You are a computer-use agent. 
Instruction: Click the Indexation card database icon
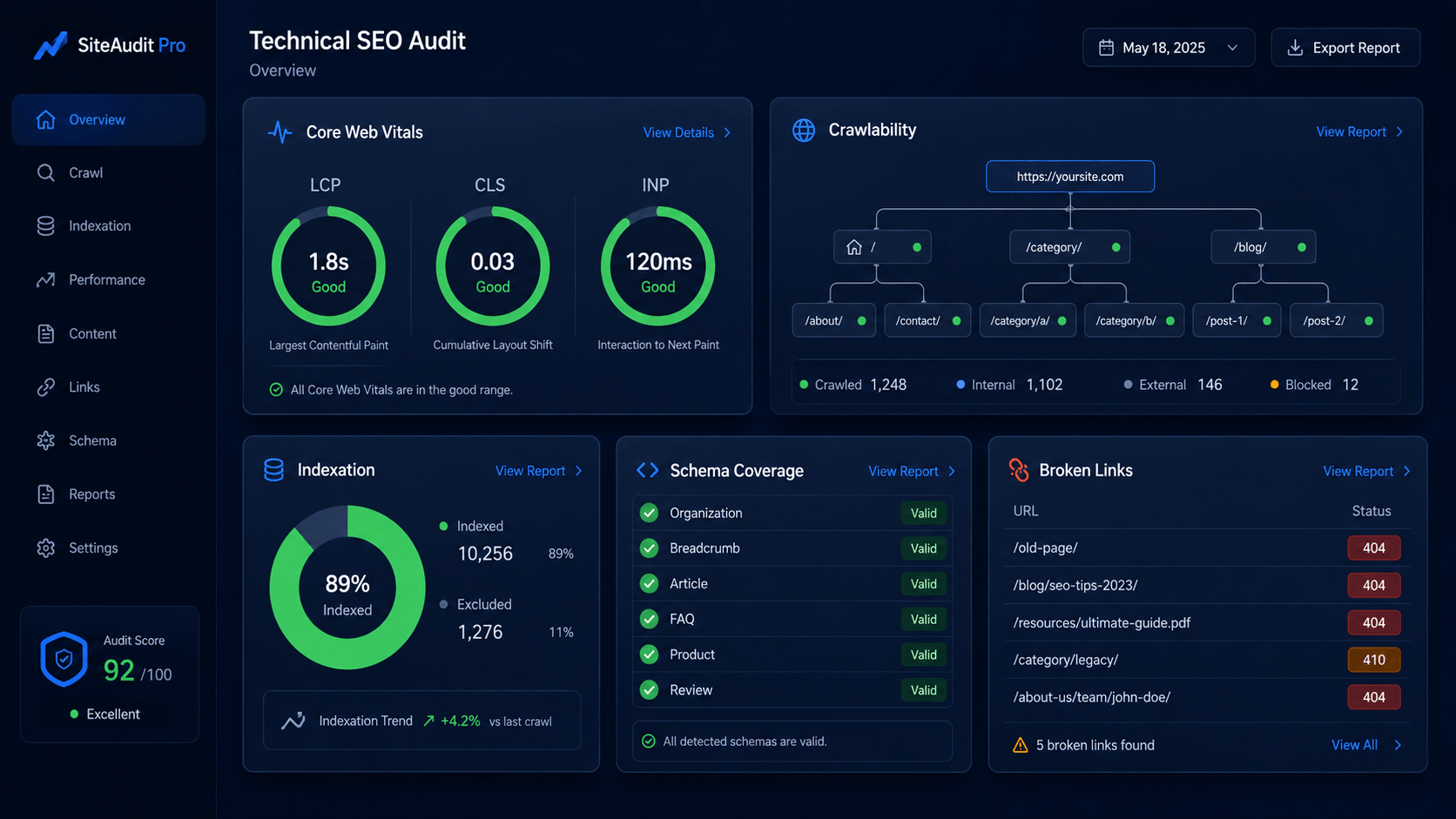(273, 470)
